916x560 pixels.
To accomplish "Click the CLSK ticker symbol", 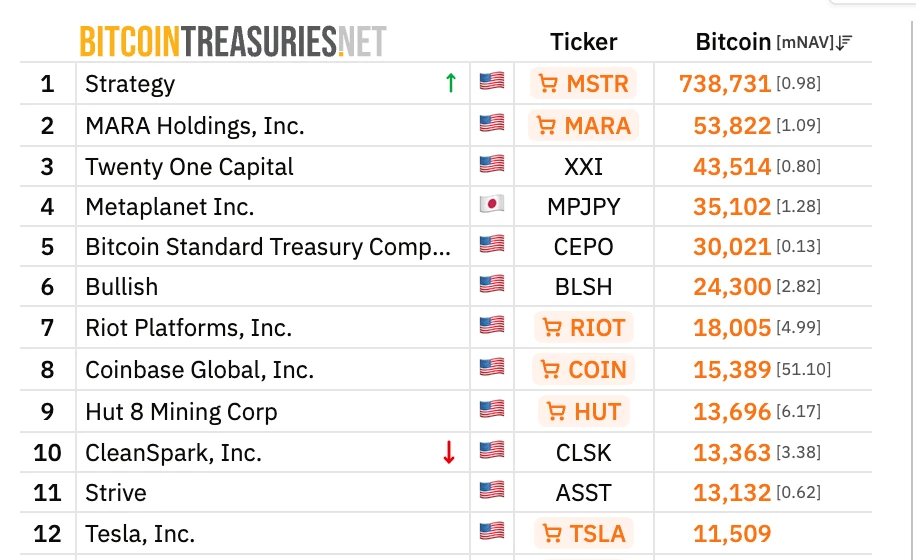I will pos(584,453).
